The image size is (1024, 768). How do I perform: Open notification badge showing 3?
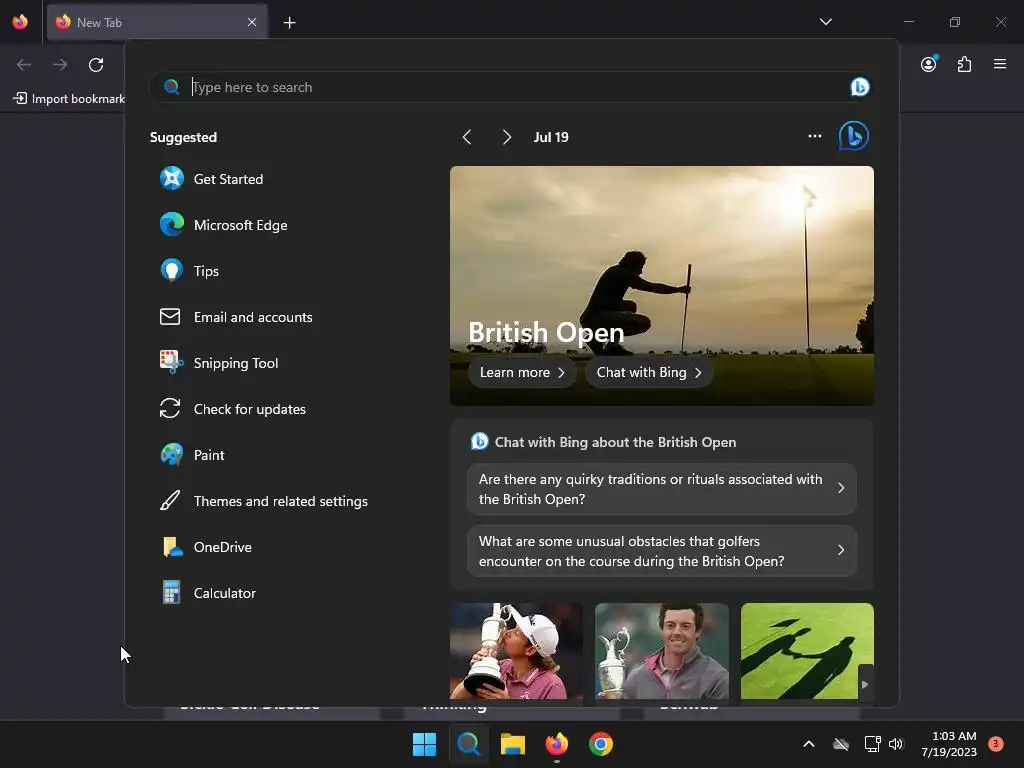point(995,744)
